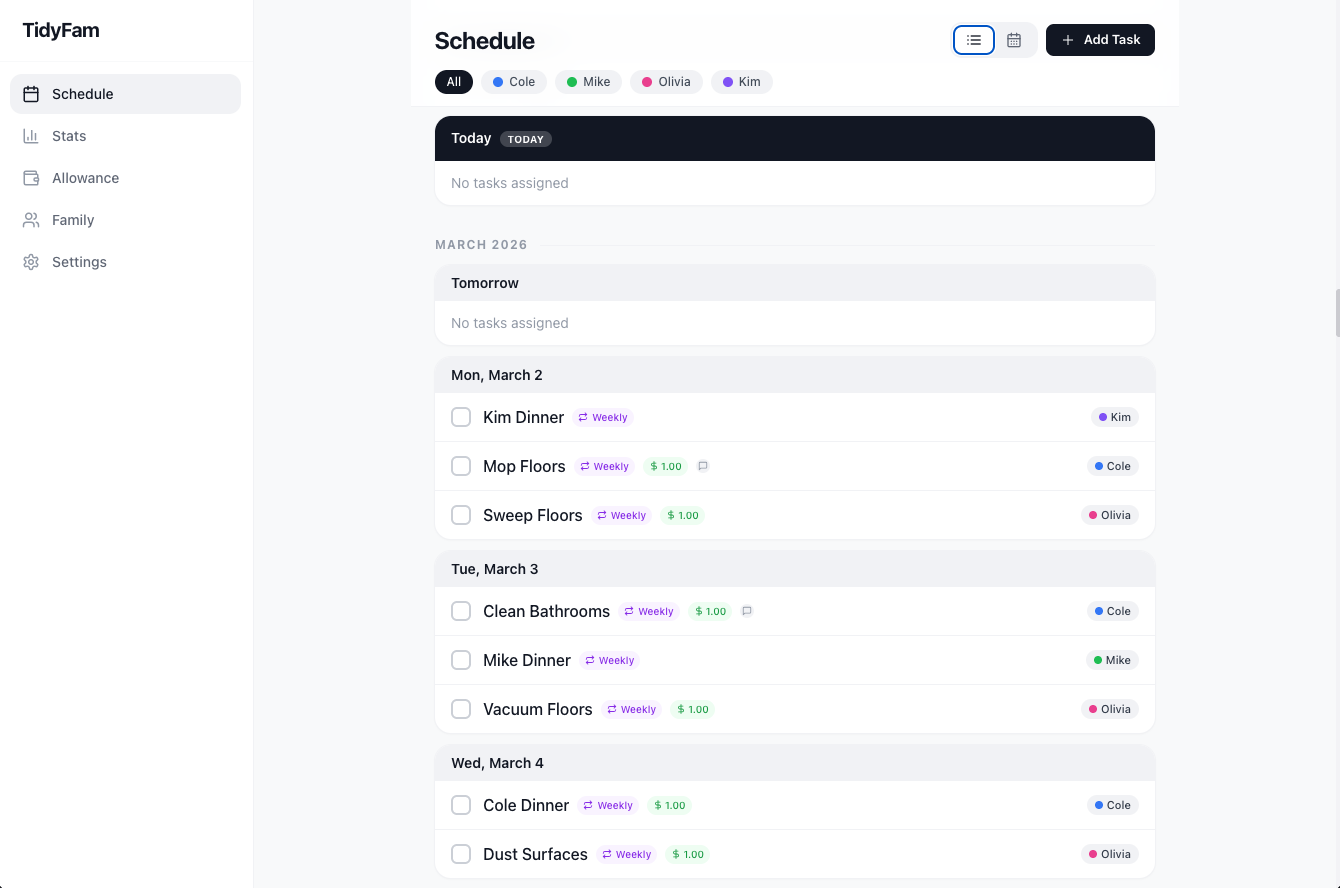Screen dimensions: 1340x888
Task: Complete the Vacuum Floors task
Action: (461, 709)
